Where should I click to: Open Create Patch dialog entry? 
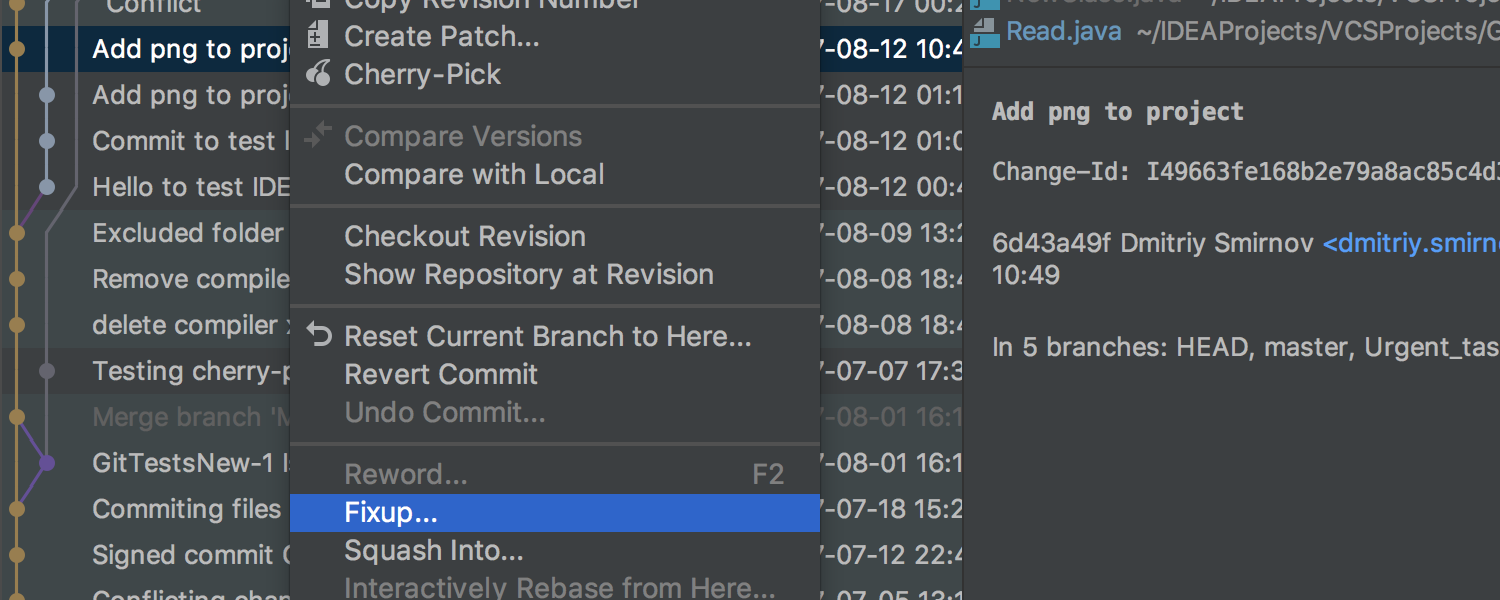pyautogui.click(x=441, y=37)
